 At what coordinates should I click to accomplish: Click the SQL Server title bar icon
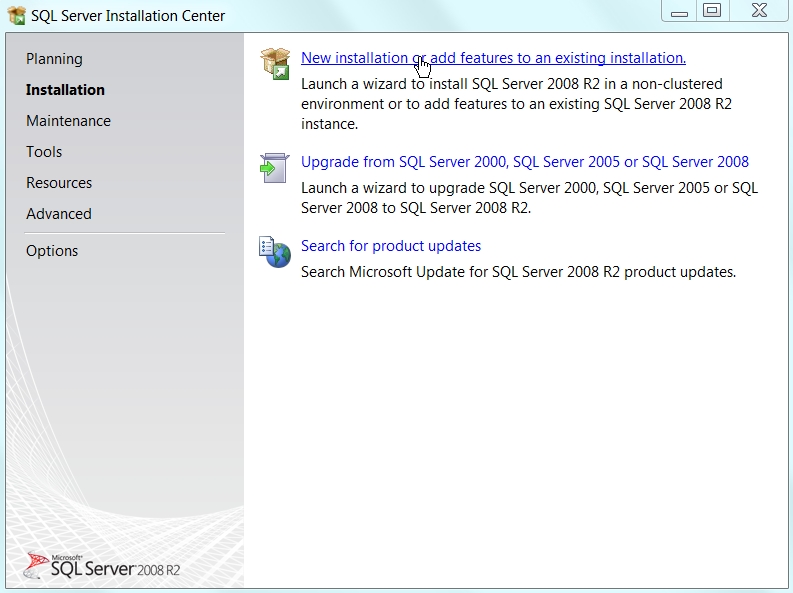click(16, 15)
